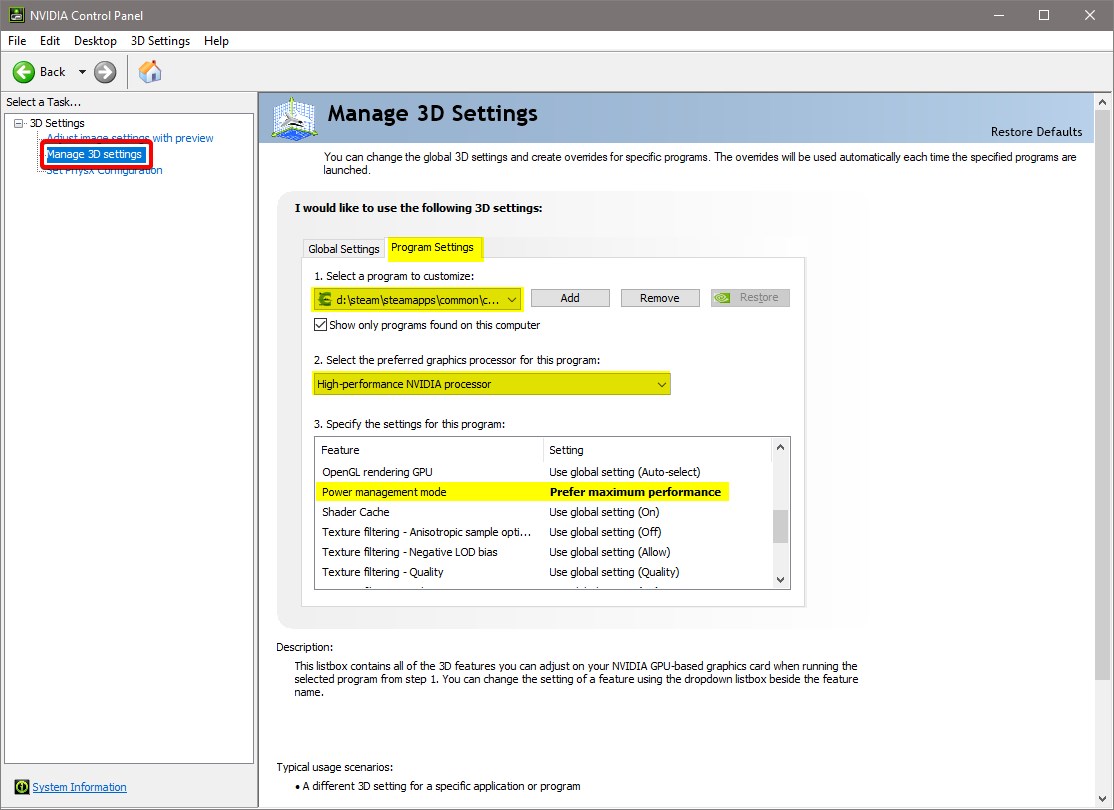Viewport: 1114px width, 810px height.
Task: Minimize the NVIDIA Control Panel window
Action: (998, 15)
